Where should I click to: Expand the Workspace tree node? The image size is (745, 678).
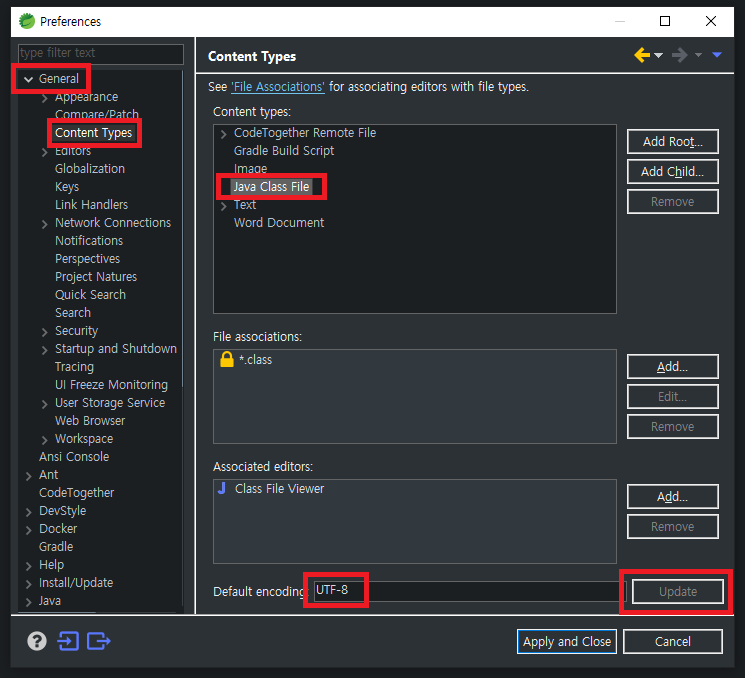45,440
